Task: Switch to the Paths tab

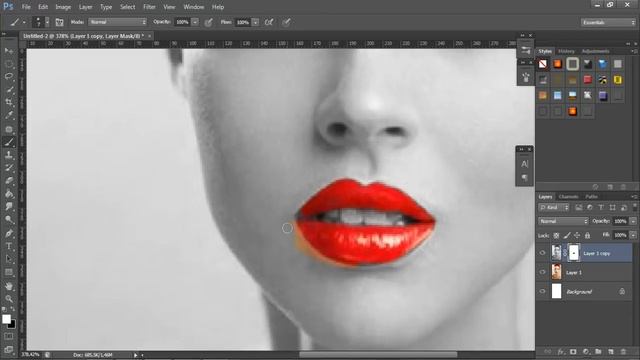Action: [x=591, y=197]
